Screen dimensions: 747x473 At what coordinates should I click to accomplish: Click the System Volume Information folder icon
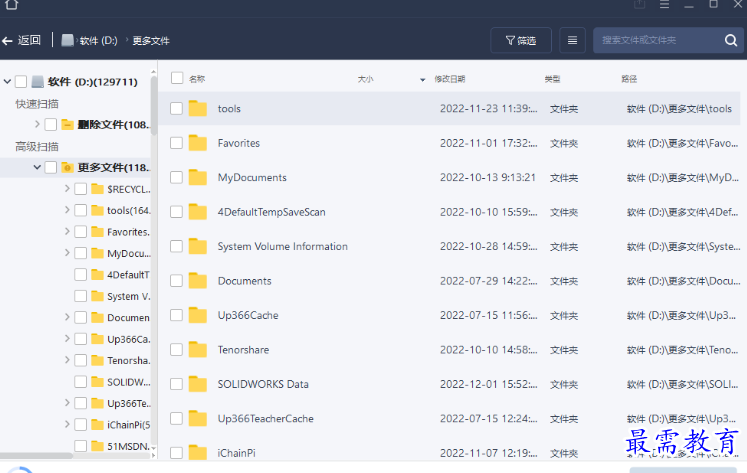point(198,246)
